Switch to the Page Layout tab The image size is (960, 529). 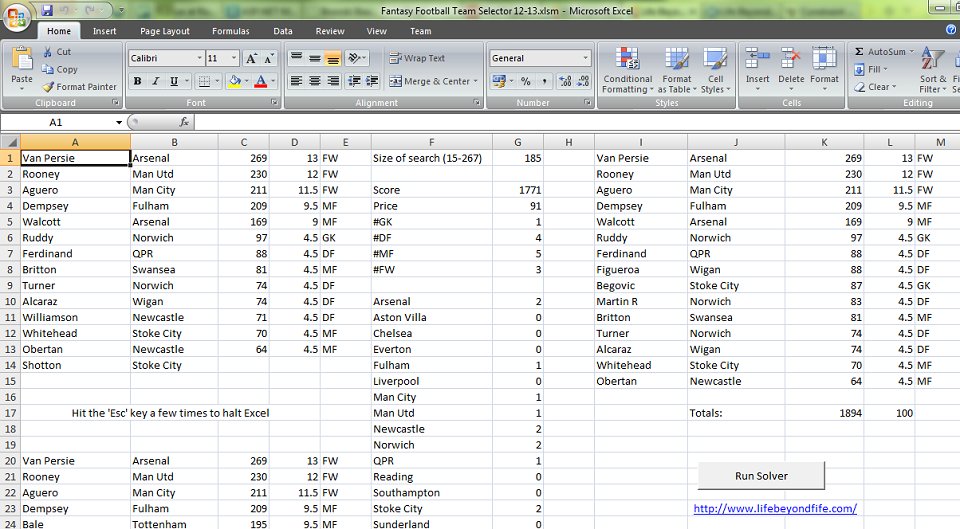pos(165,31)
